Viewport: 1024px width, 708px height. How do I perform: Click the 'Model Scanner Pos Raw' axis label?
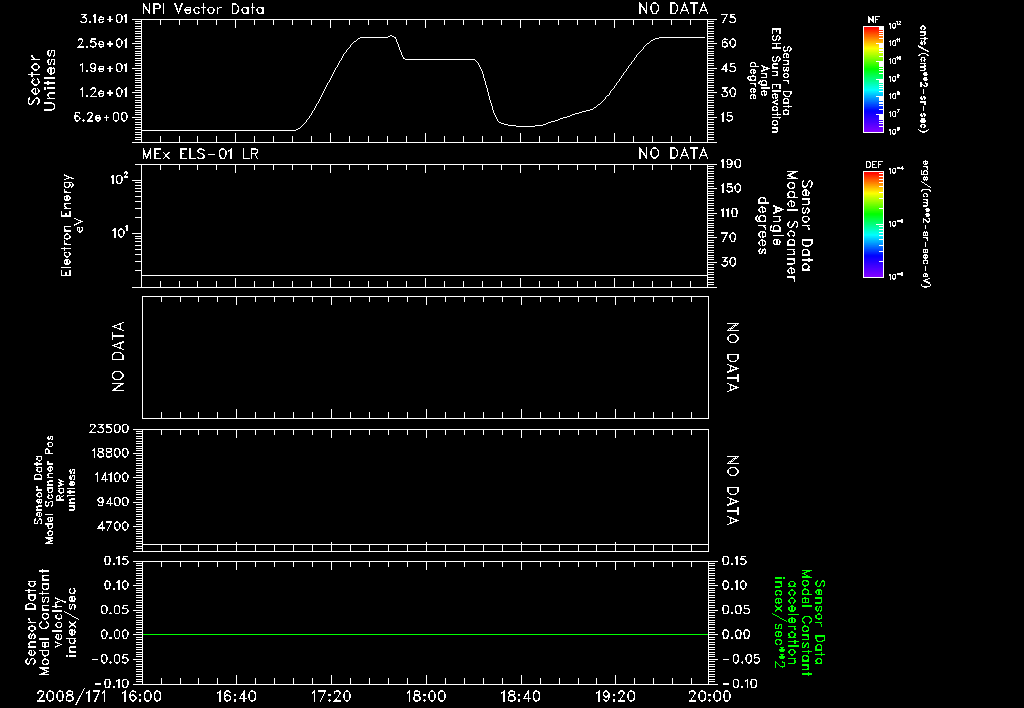click(x=55, y=490)
